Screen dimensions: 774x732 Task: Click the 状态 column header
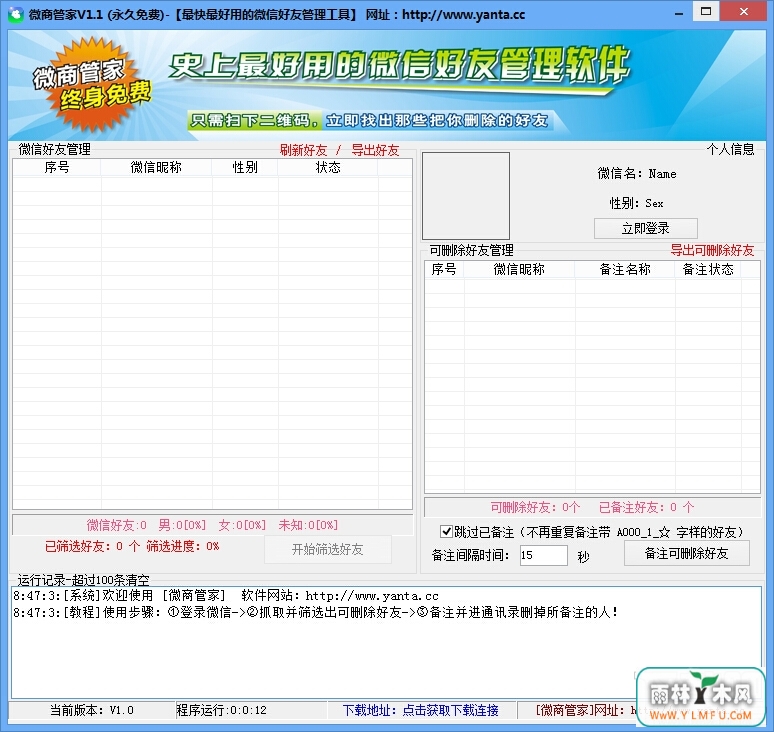328,167
